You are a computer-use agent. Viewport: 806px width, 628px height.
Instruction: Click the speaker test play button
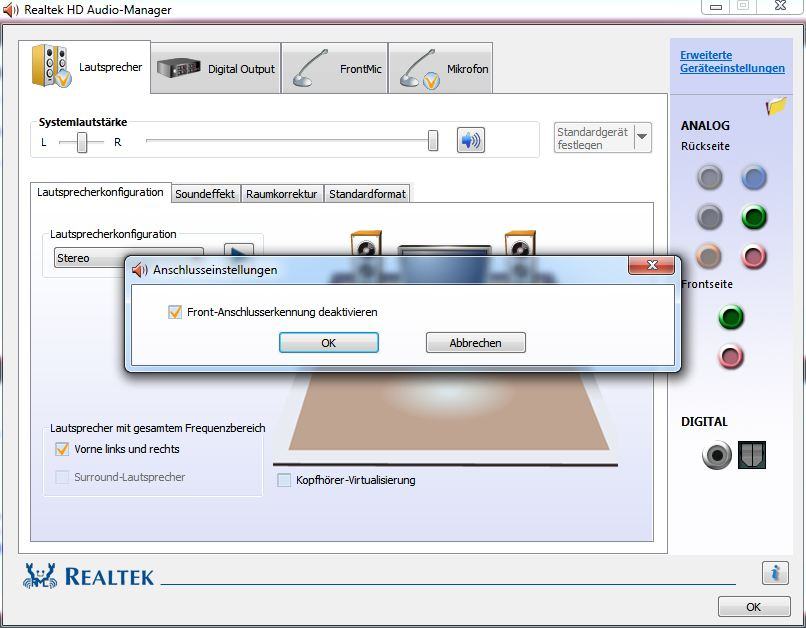pyautogui.click(x=239, y=250)
